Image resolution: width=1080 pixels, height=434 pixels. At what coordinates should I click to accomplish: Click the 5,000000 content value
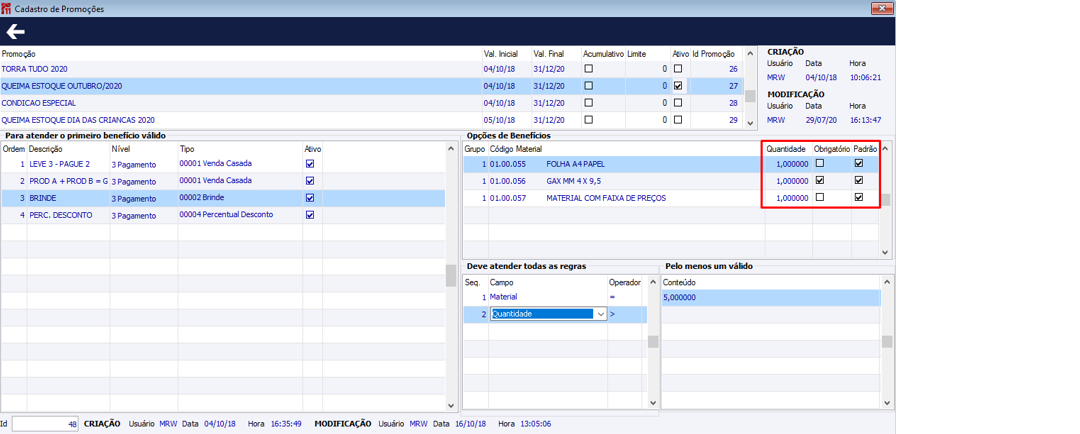tap(679, 298)
